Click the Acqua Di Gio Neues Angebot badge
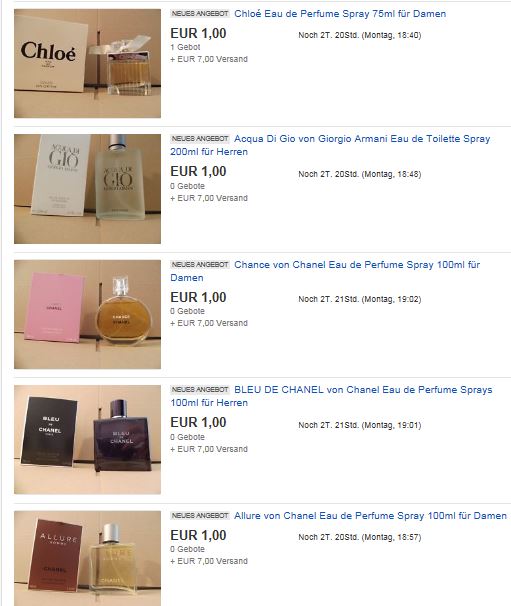The height and width of the screenshot is (606, 511). point(200,138)
